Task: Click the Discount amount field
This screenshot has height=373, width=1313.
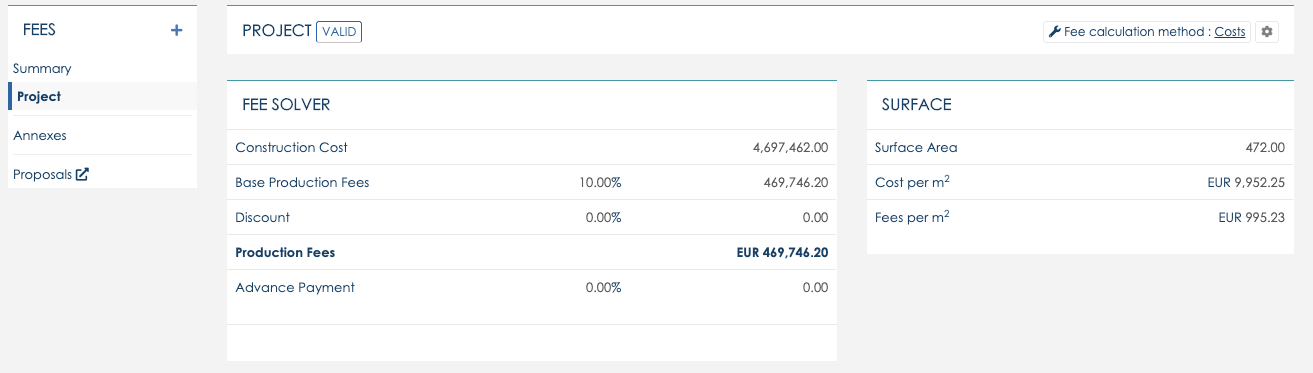Action: 815,218
